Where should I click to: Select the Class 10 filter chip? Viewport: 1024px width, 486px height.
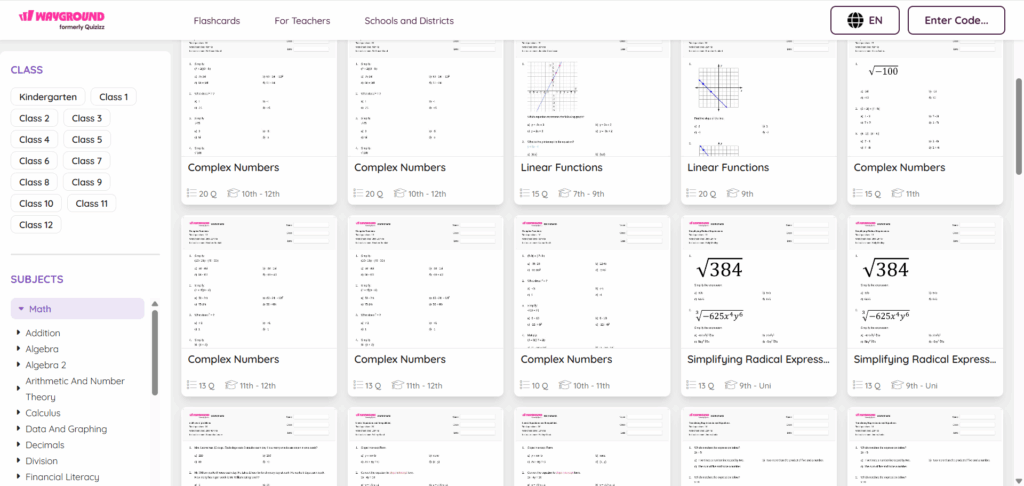click(x=36, y=203)
